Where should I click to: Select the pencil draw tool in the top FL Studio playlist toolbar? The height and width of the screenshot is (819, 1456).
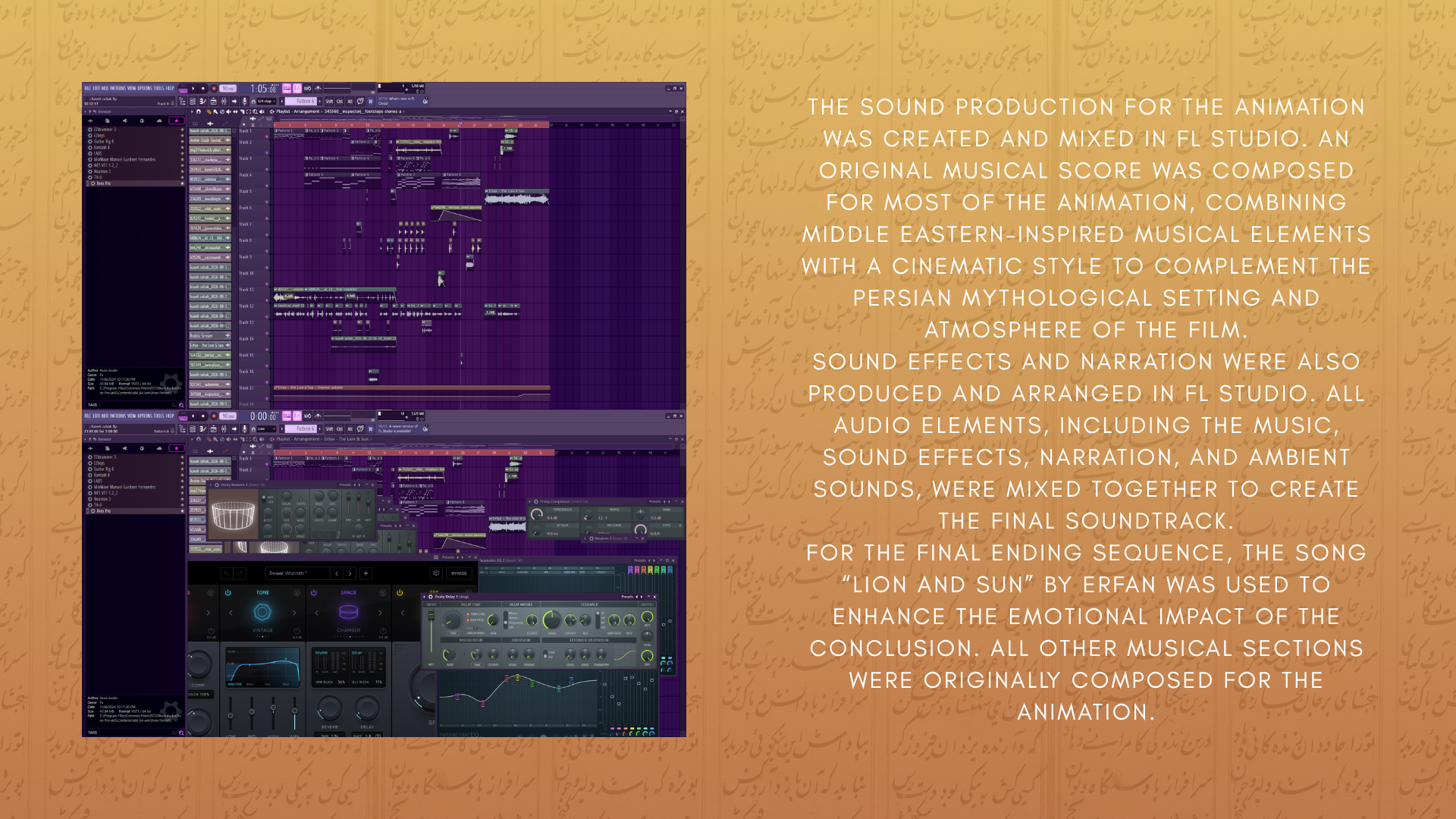(209, 111)
